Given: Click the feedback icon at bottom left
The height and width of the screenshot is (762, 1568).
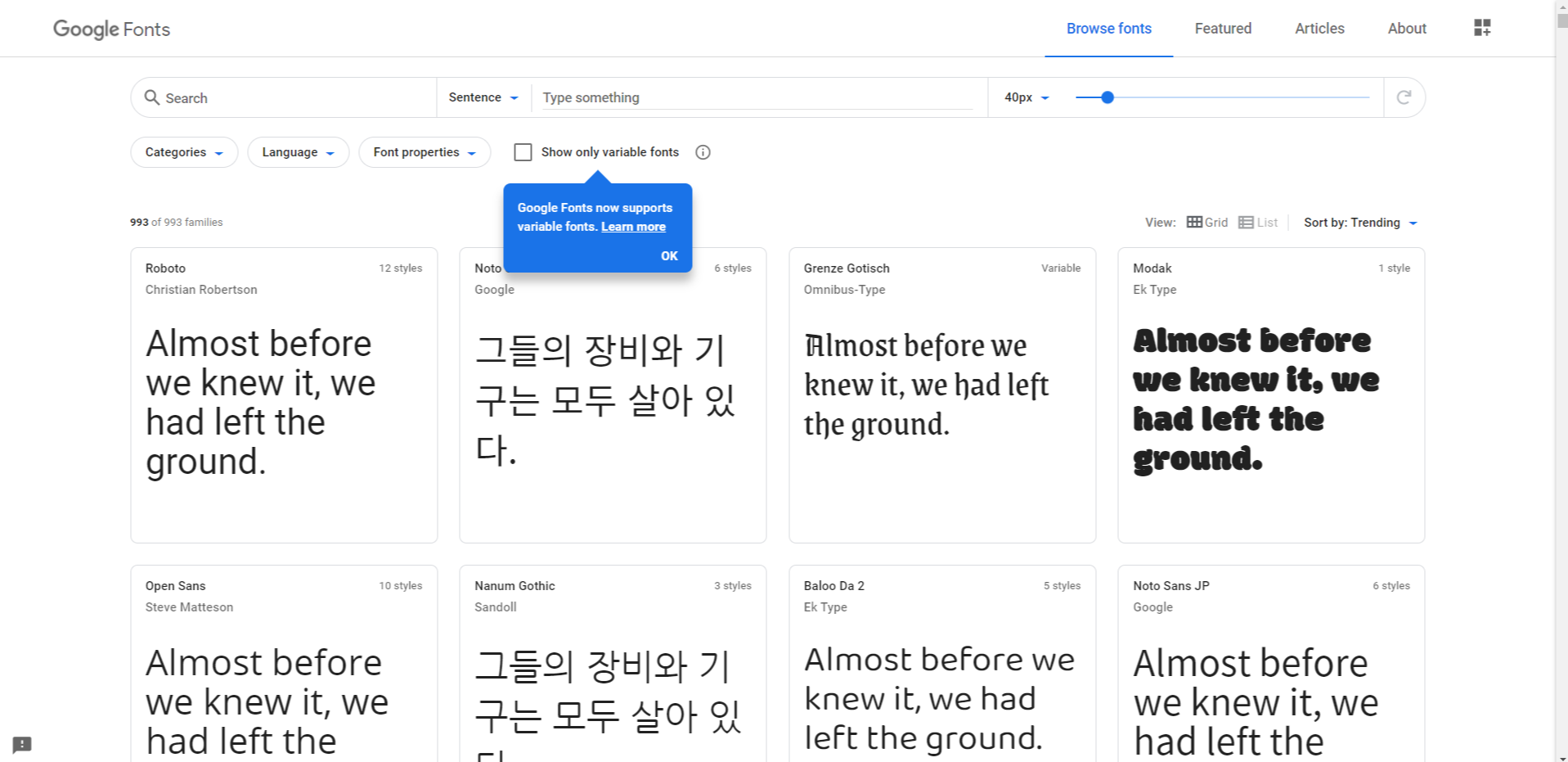Looking at the screenshot, I should click(22, 745).
